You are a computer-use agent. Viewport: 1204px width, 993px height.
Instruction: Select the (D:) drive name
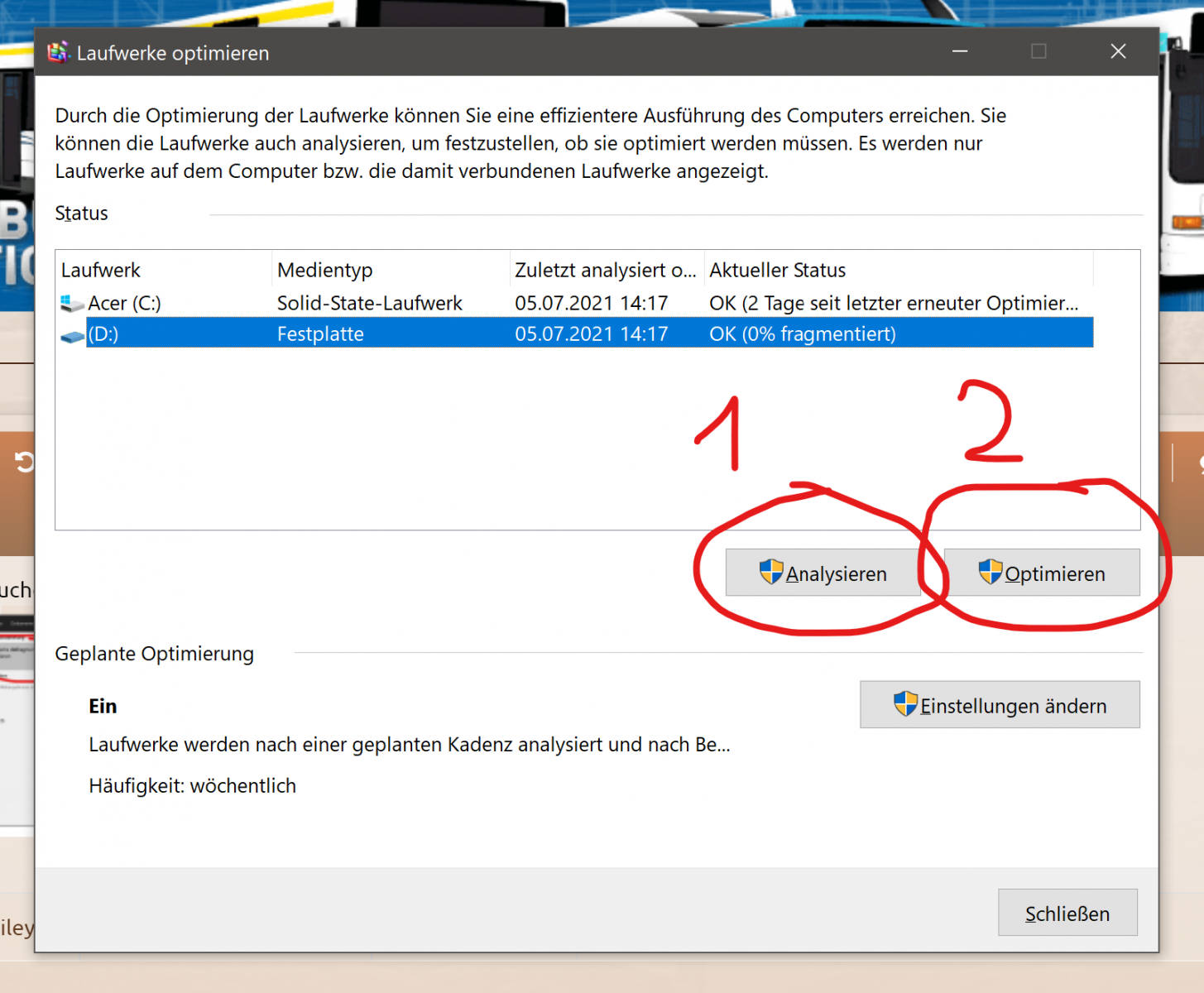(x=103, y=334)
